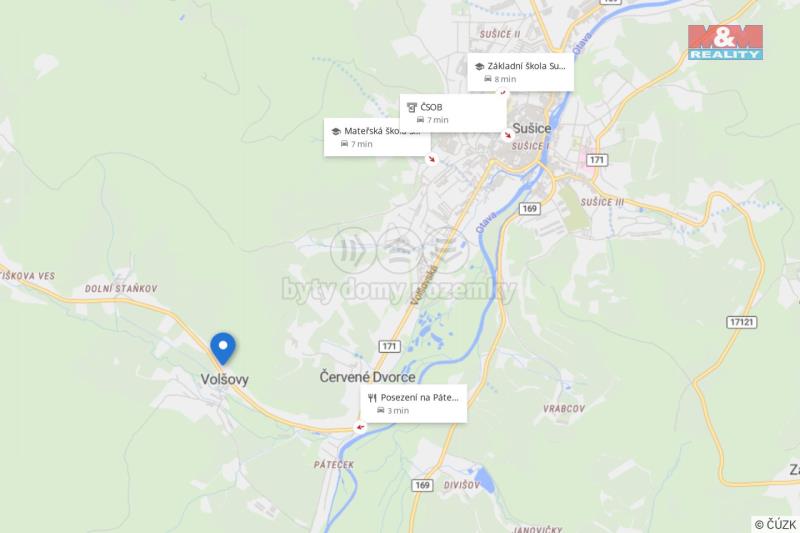
Task: Click the road 17121 shield marker
Action: click(x=741, y=322)
